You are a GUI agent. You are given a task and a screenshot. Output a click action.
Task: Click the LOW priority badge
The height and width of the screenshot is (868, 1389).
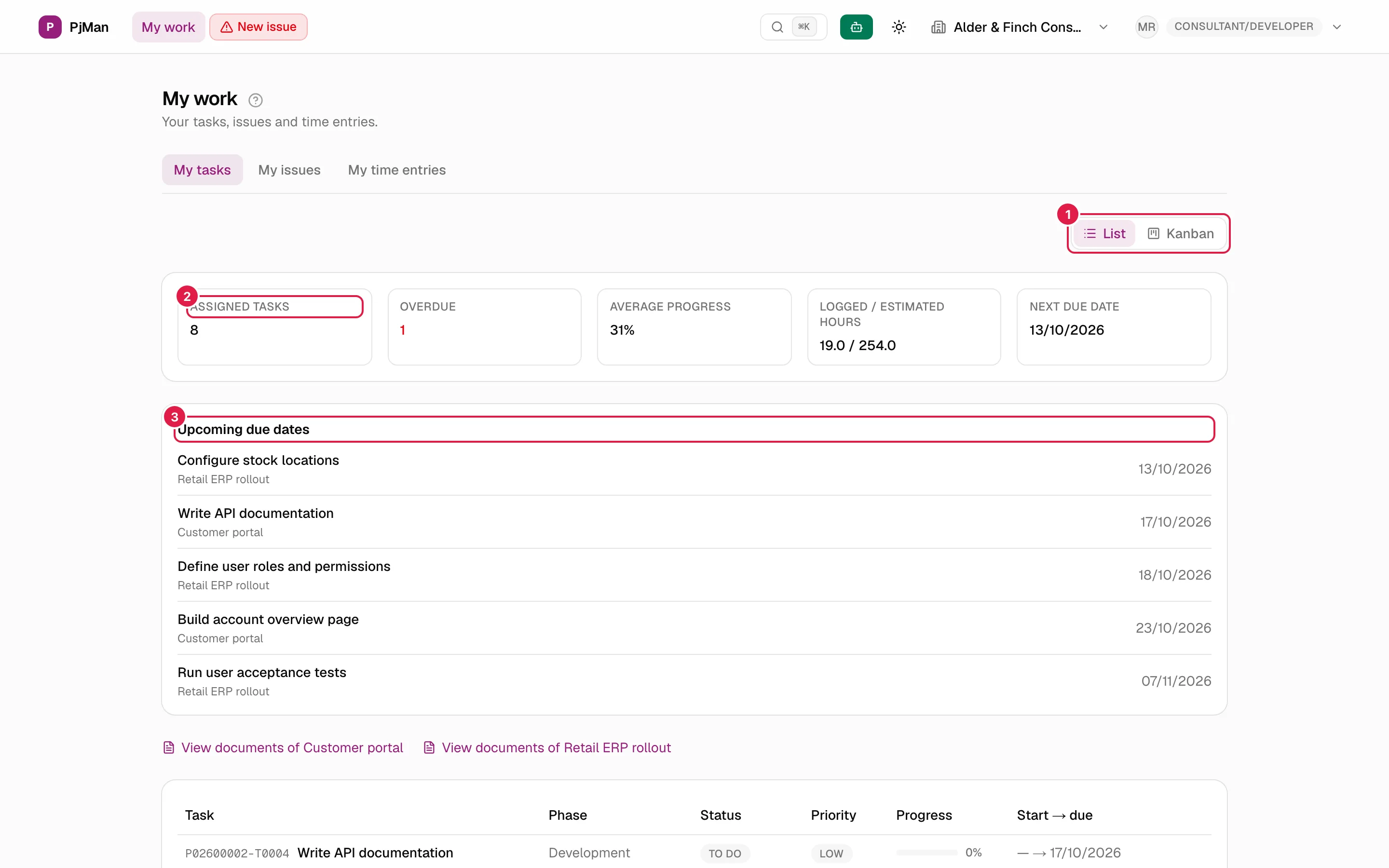tap(831, 853)
